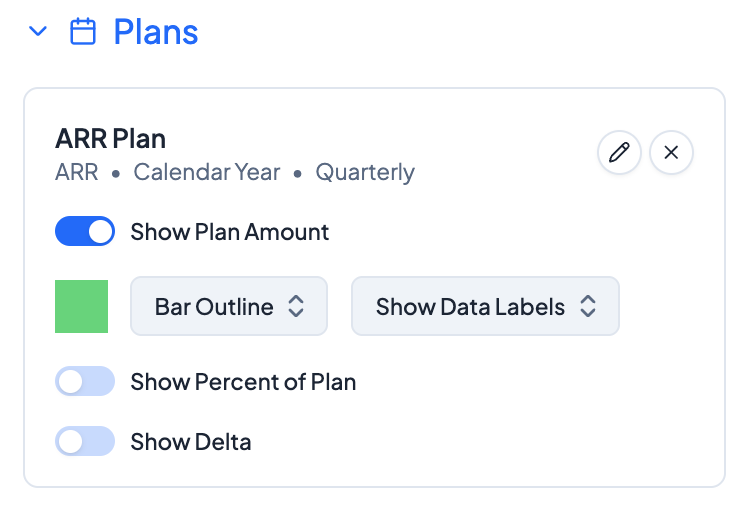Click the Plans section heading
The height and width of the screenshot is (508, 746).
156,32
